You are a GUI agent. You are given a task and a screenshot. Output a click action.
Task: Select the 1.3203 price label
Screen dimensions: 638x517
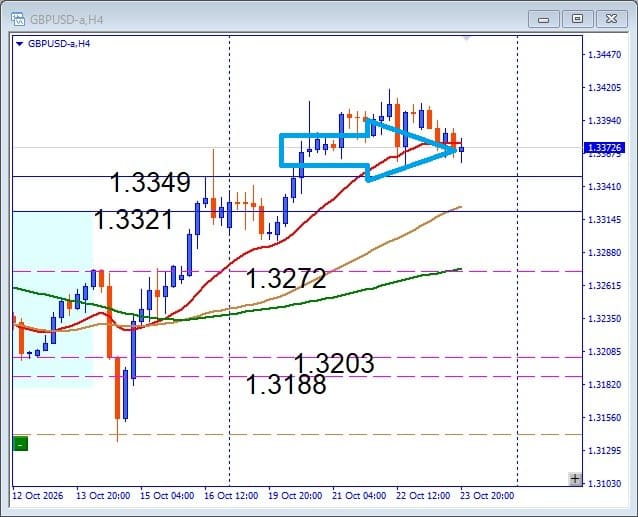pos(334,363)
